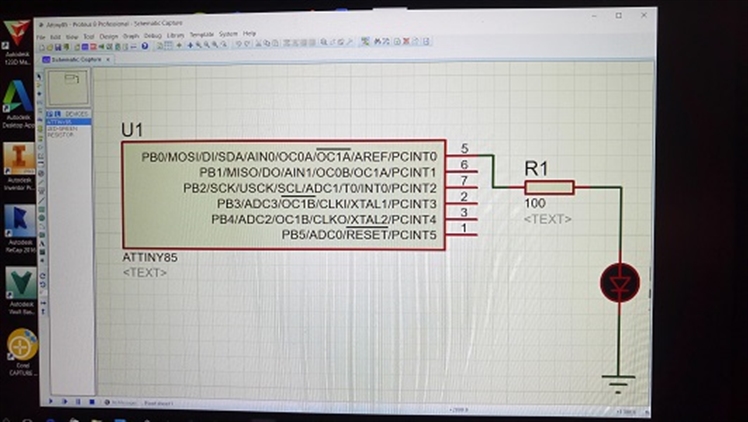Image resolution: width=748 pixels, height=422 pixels.
Task: Open Autodesk Desktop App shortcut
Action: [x=18, y=105]
